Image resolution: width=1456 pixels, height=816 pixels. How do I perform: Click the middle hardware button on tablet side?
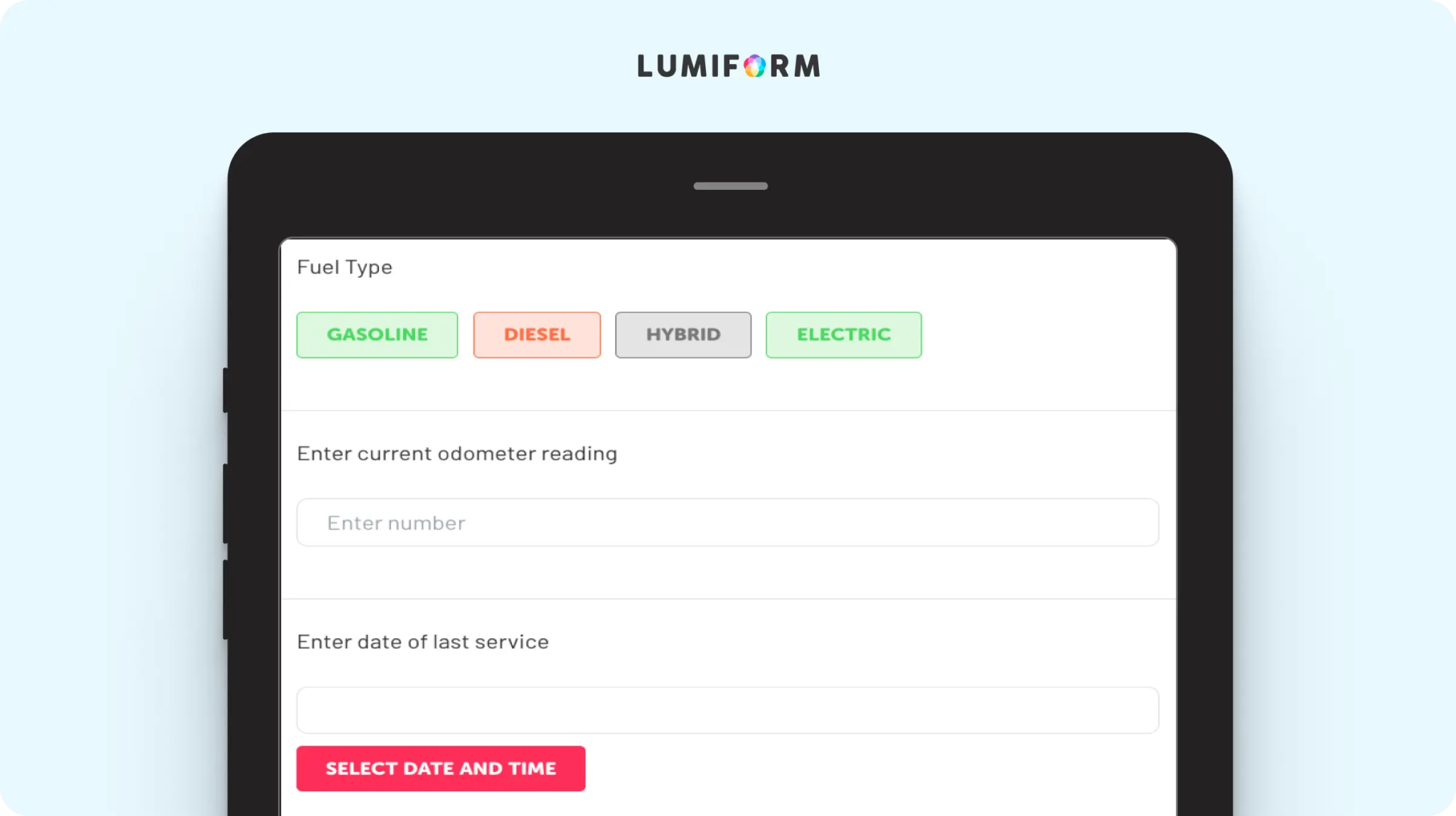tap(225, 504)
